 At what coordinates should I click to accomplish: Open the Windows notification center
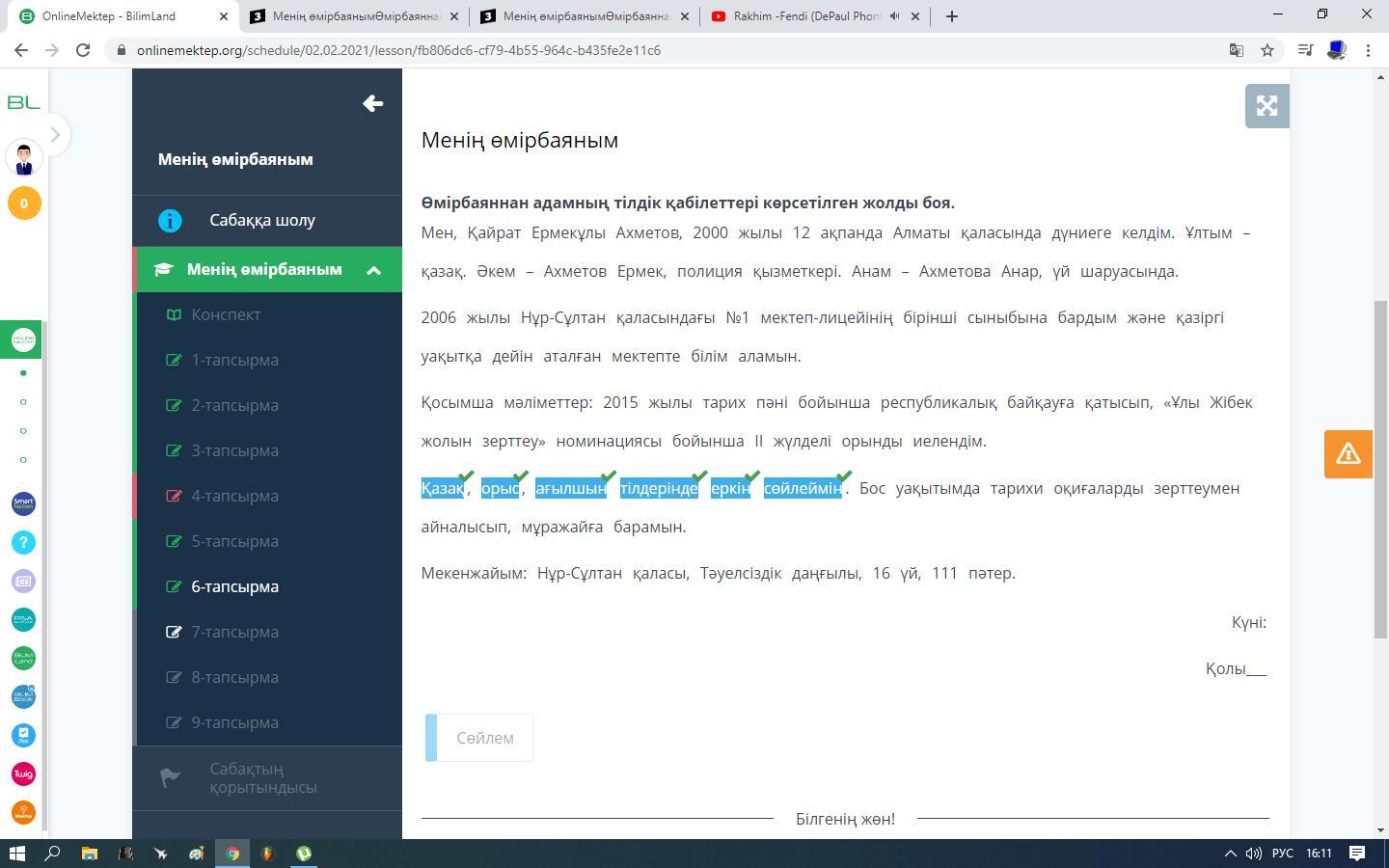[1357, 854]
